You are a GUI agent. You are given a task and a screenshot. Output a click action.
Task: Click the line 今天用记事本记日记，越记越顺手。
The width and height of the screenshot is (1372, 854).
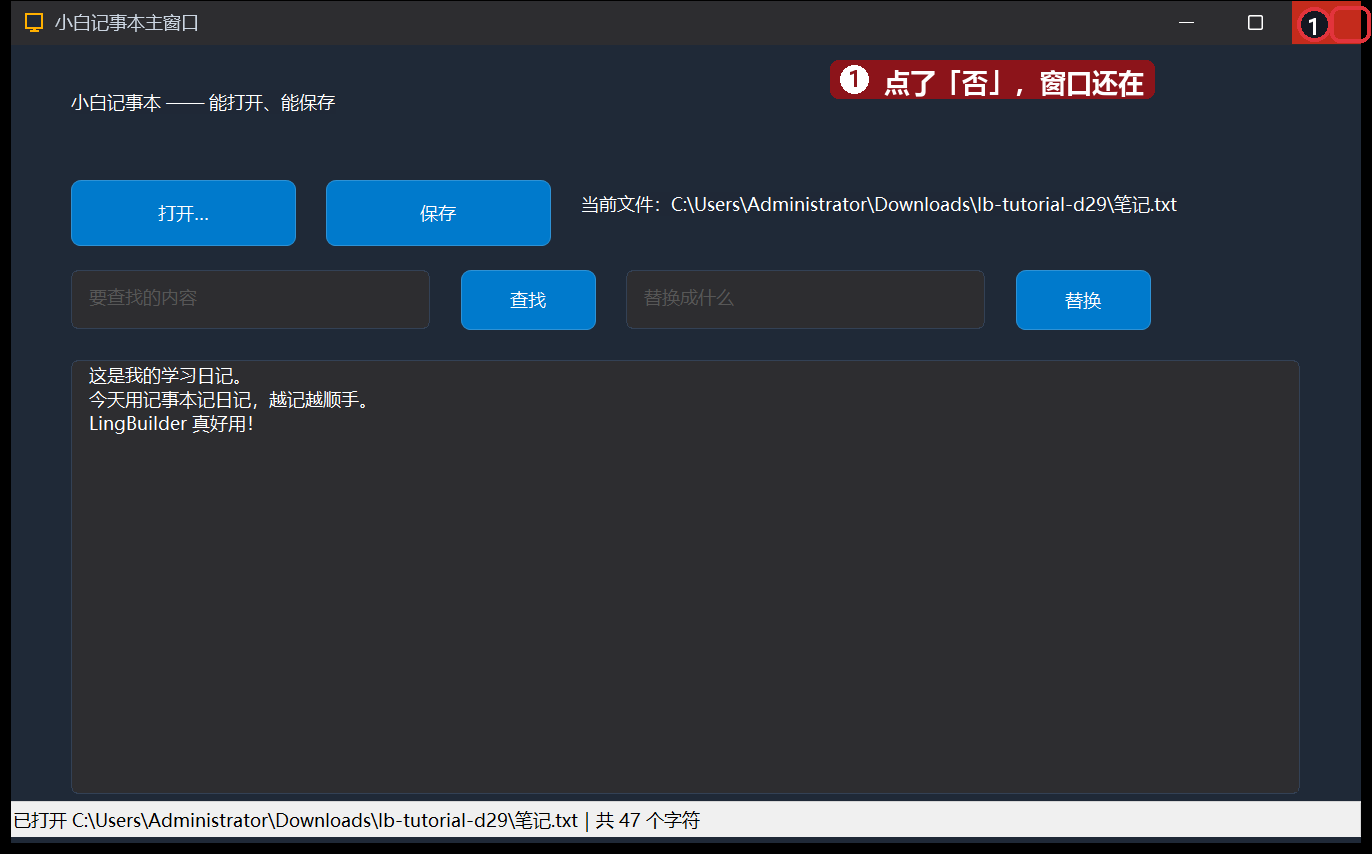click(x=232, y=400)
